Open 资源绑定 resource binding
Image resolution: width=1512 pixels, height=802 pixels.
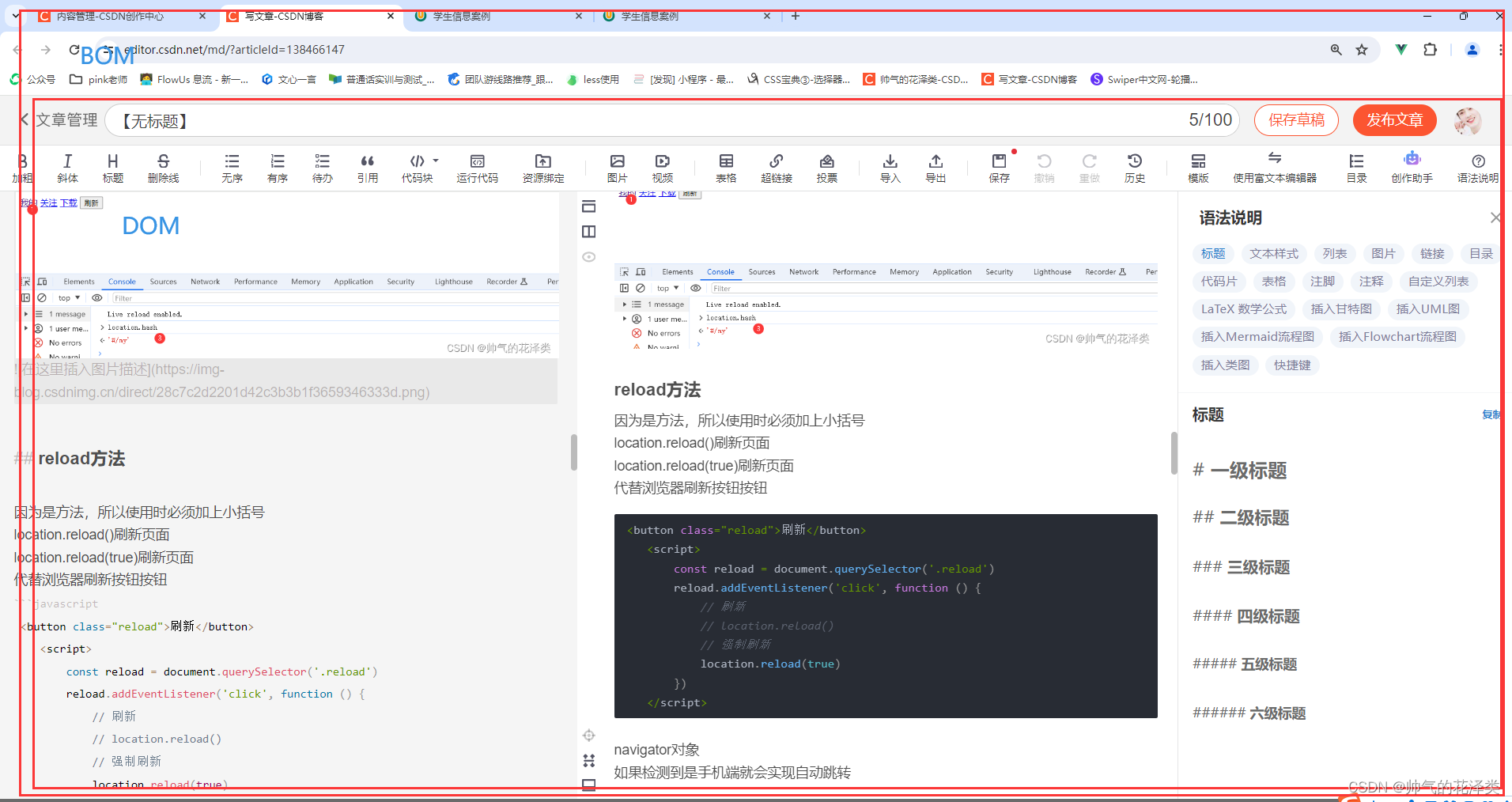click(x=543, y=168)
